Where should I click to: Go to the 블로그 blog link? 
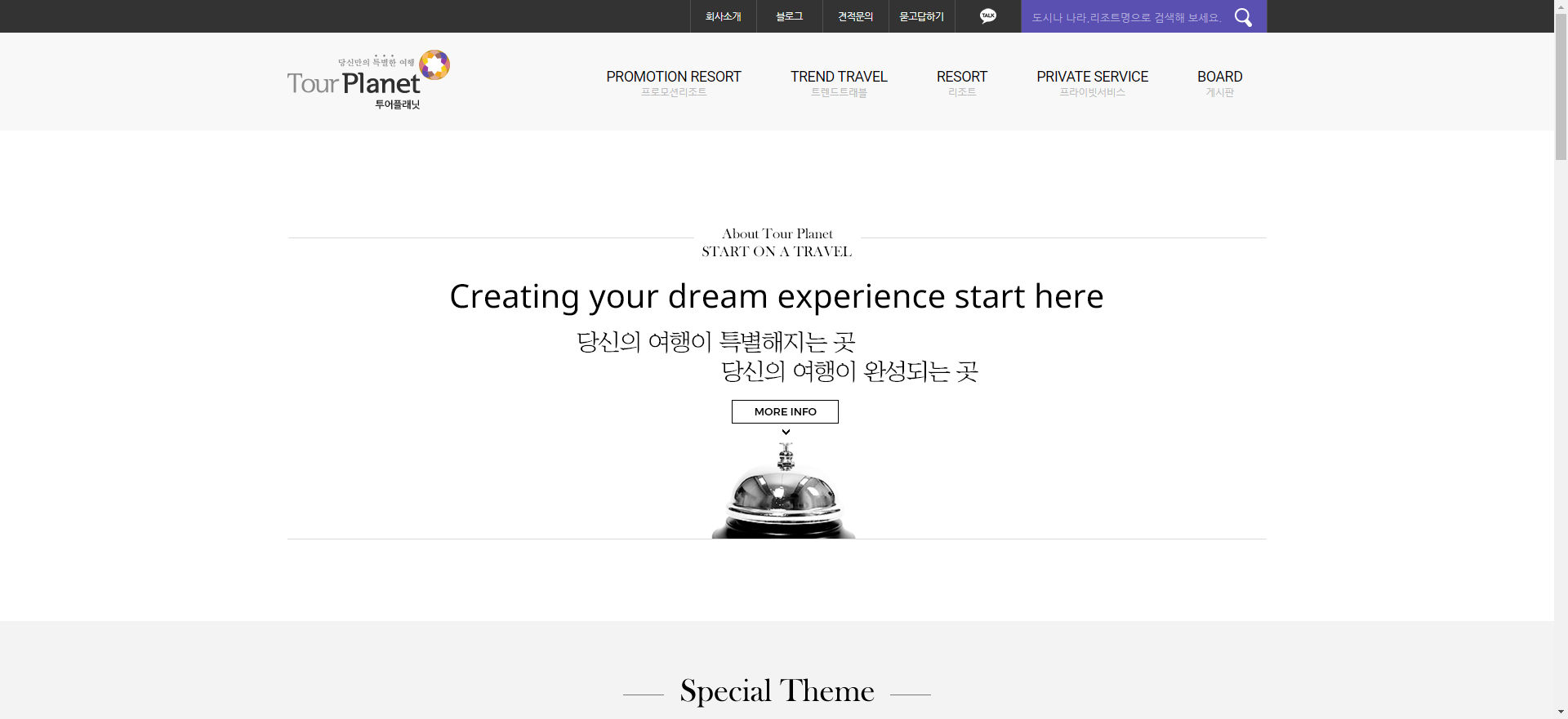coord(789,16)
